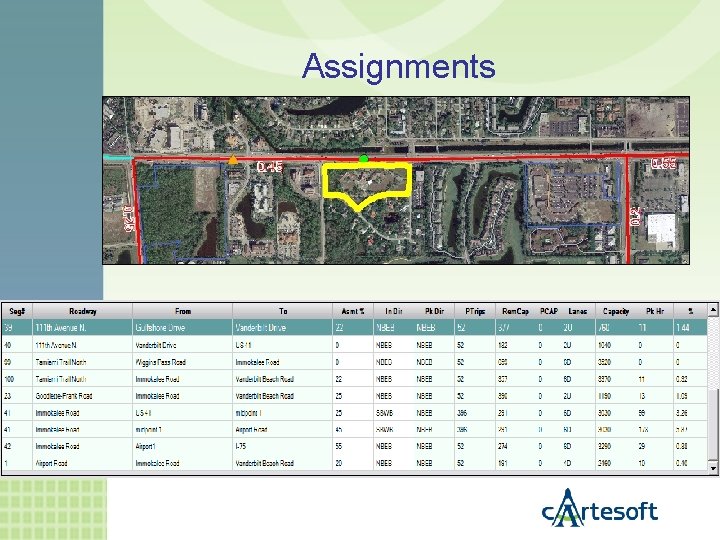The width and height of the screenshot is (720, 540).
Task: Click the scrollbar up arrow of table
Action: (x=713, y=310)
